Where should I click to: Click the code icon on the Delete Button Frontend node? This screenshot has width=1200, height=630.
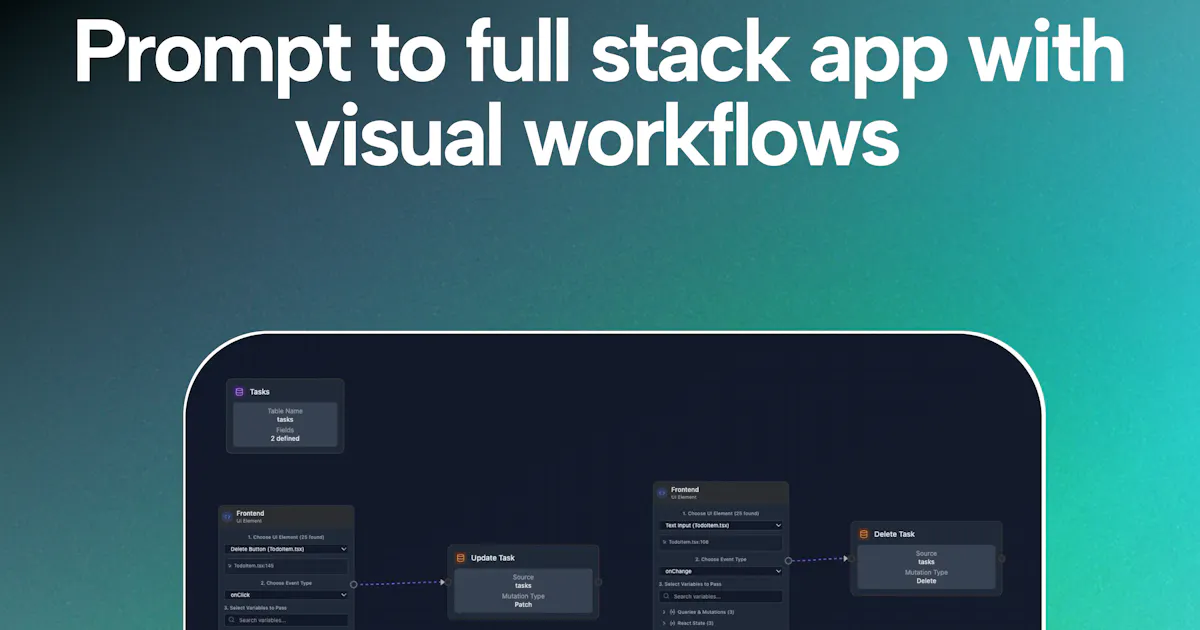227,516
